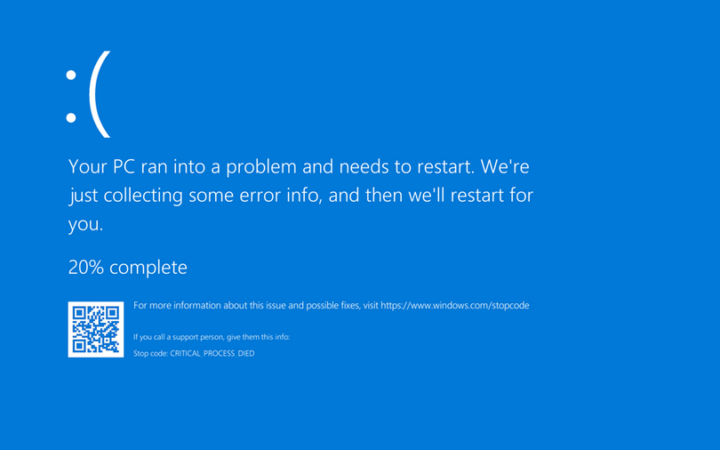Click the colon eyes of the sad face
Viewport: 720px width, 450px height.
pos(71,97)
